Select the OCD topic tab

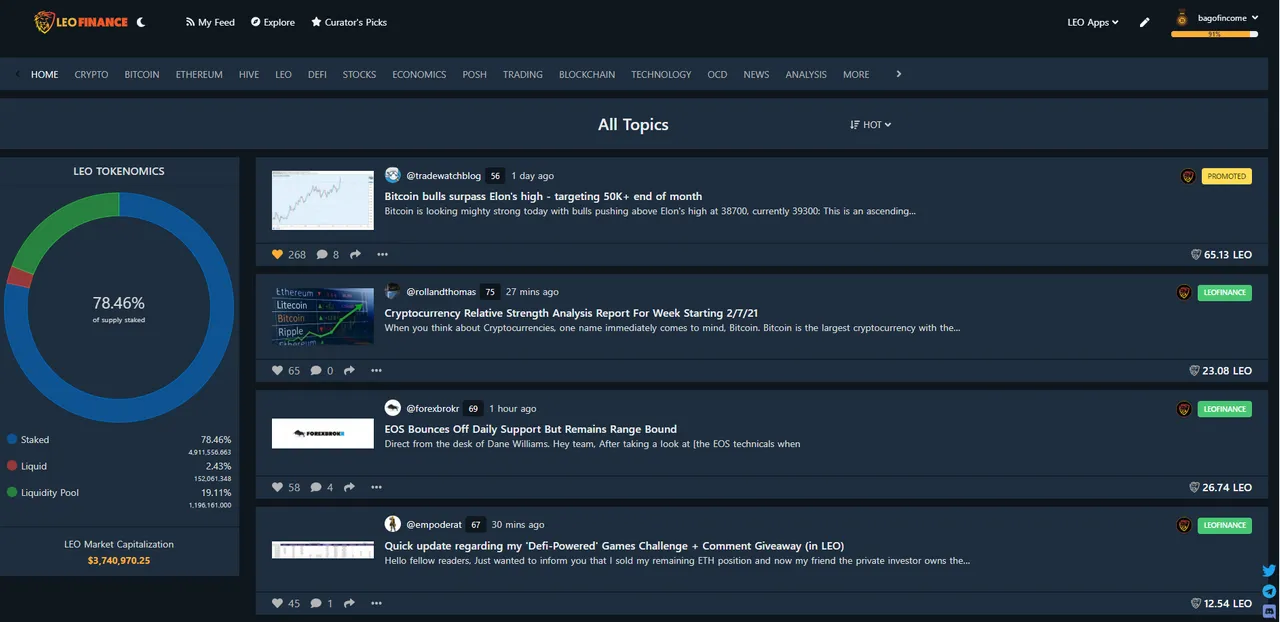[x=717, y=74]
